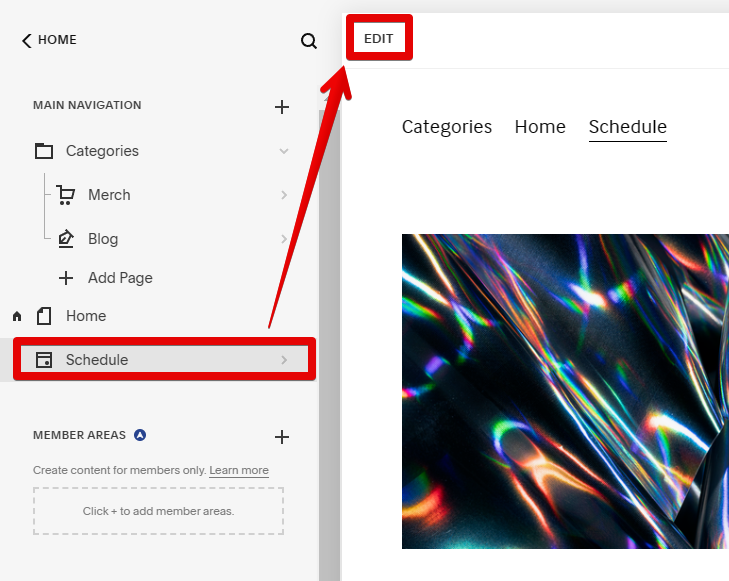Collapse the Categories folder chevron
Image resolution: width=729 pixels, height=581 pixels.
click(284, 151)
